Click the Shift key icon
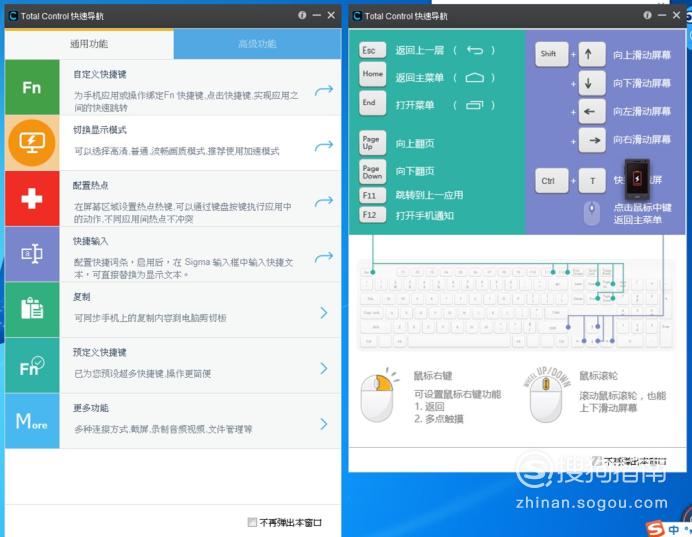This screenshot has width=692, height=537. [x=551, y=54]
